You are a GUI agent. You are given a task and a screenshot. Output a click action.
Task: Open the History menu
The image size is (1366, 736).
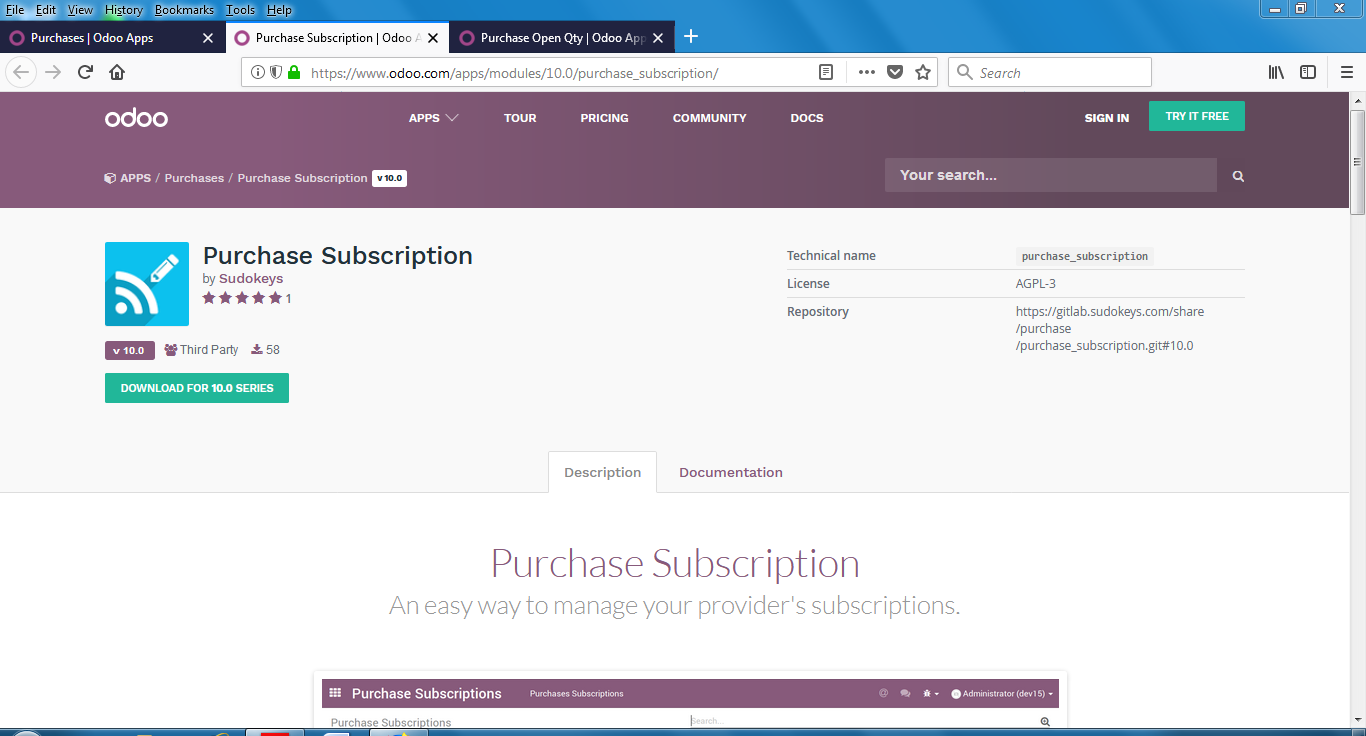tap(124, 10)
